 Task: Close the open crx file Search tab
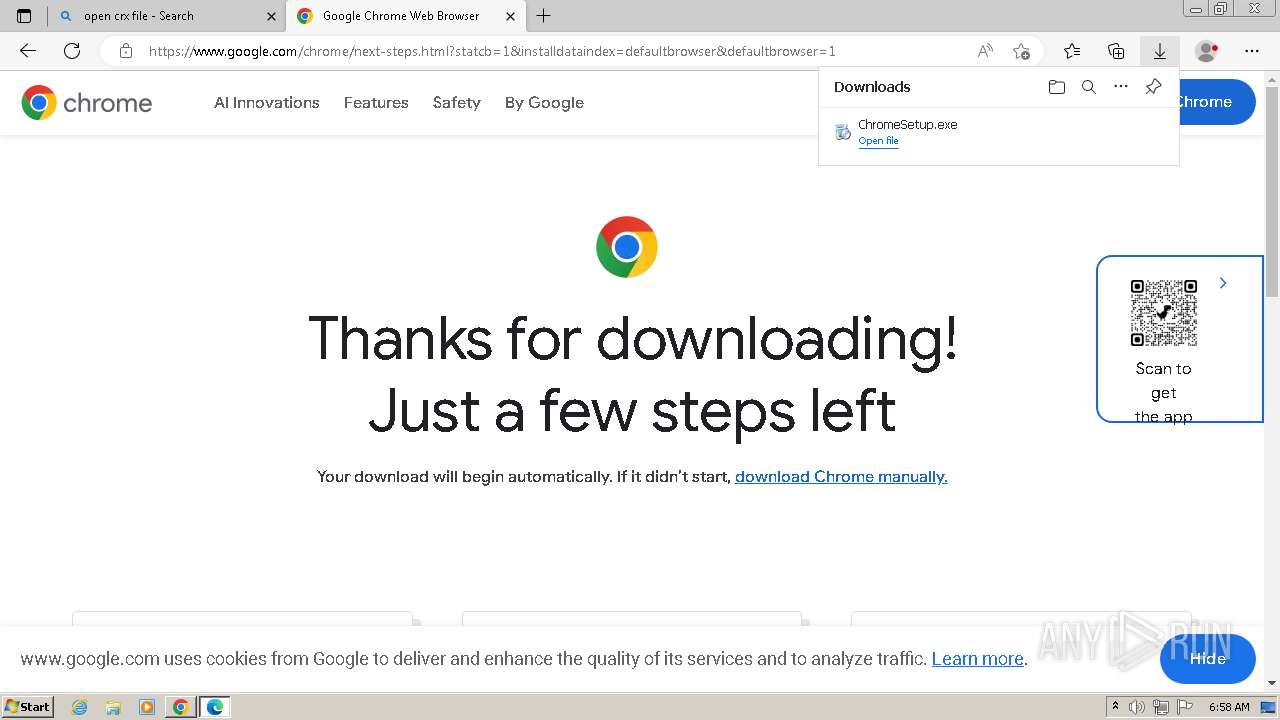(x=271, y=16)
